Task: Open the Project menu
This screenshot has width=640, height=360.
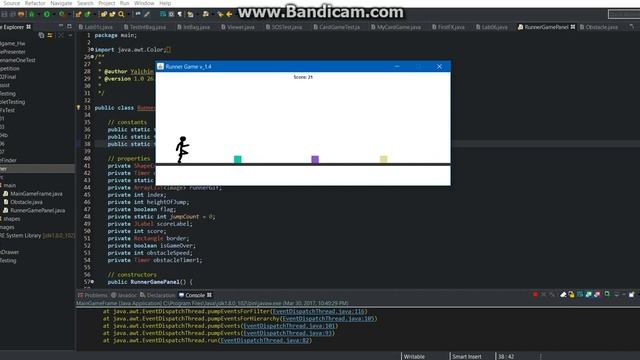Action: (107, 3)
